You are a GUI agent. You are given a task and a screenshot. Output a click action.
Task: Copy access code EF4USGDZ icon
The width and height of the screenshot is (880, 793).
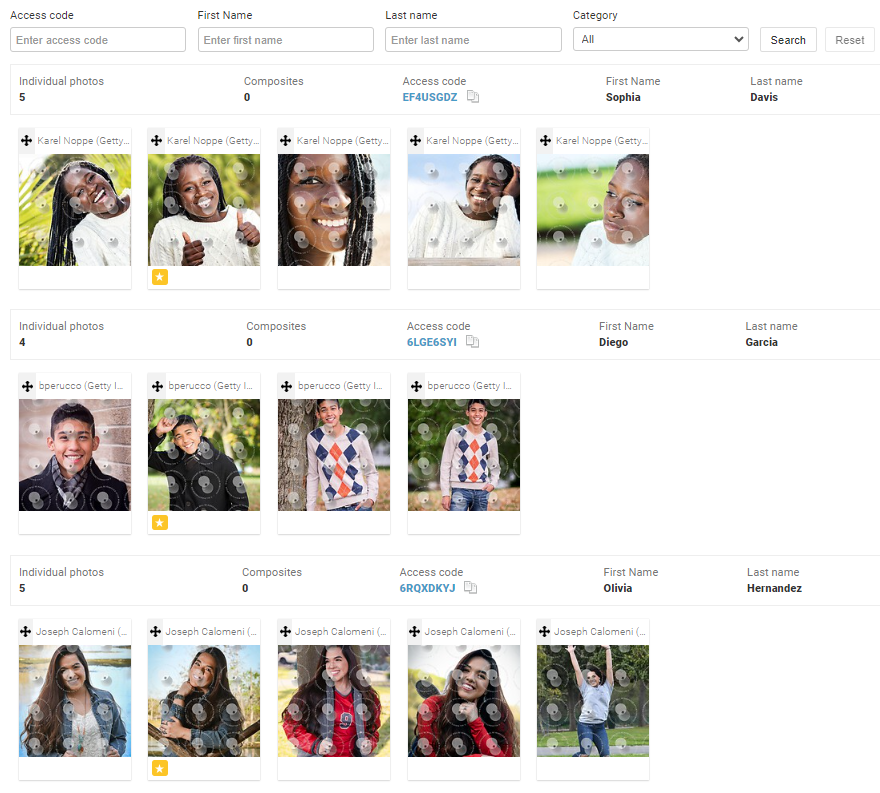(x=473, y=97)
